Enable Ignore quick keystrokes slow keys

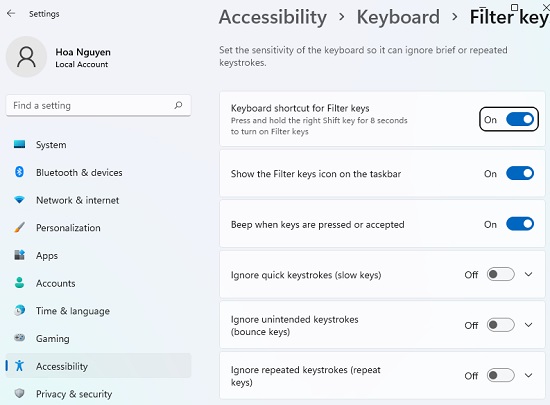501,274
